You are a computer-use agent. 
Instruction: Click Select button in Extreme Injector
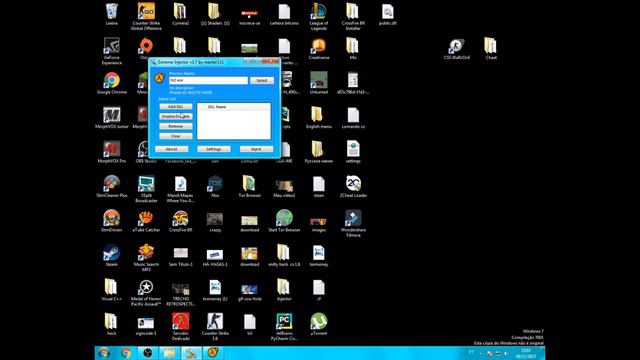pos(262,80)
